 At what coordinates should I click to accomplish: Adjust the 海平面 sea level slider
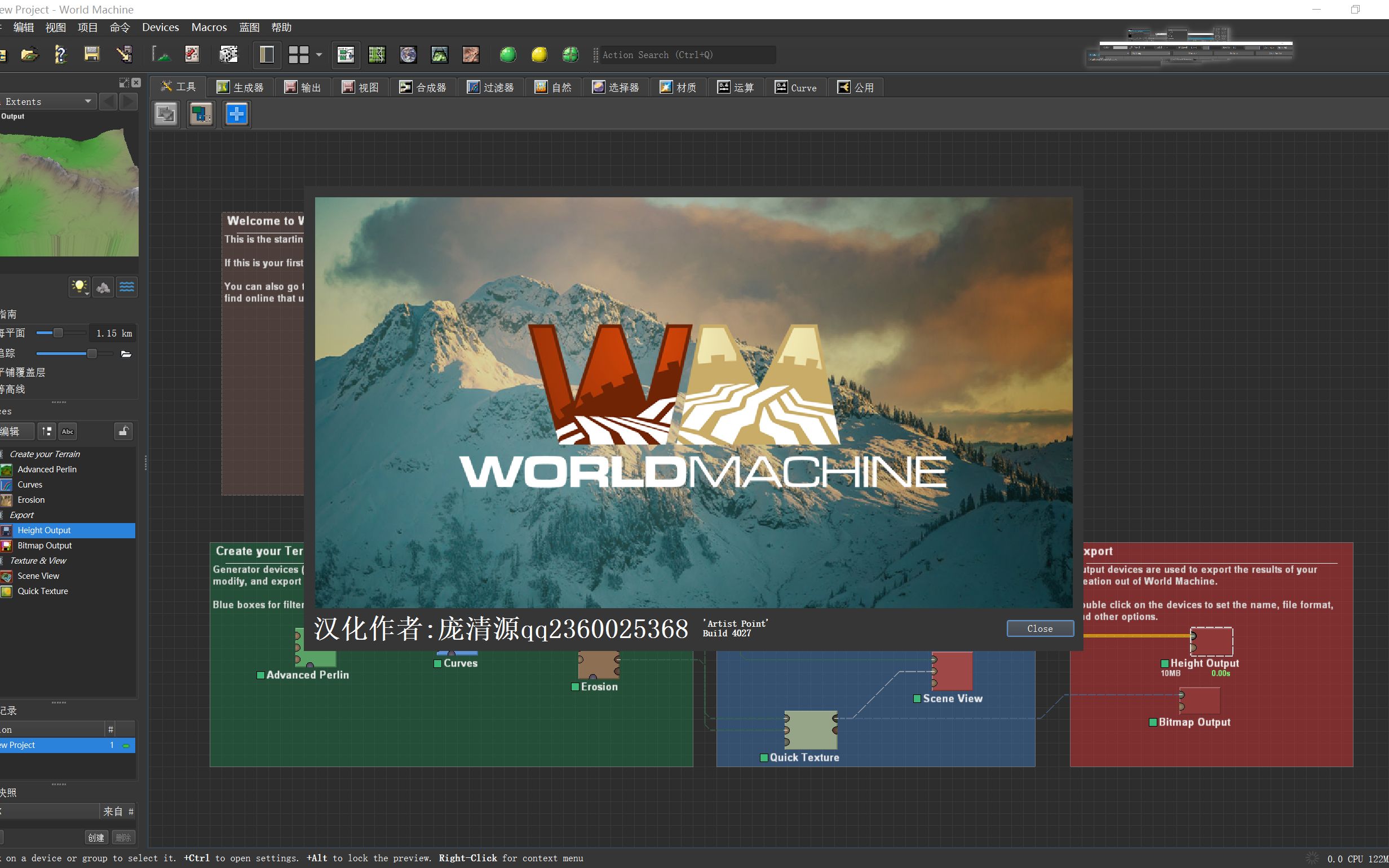coord(58,333)
